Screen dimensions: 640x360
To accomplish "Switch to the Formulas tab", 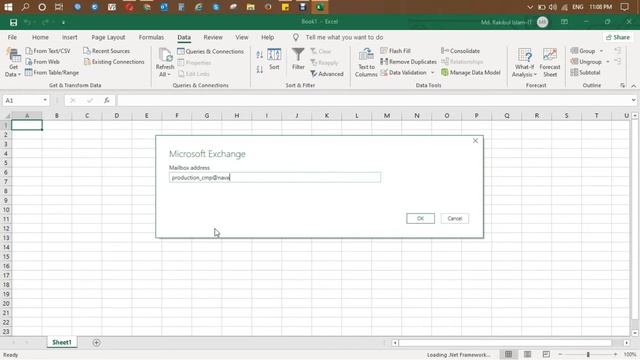I will pyautogui.click(x=151, y=37).
